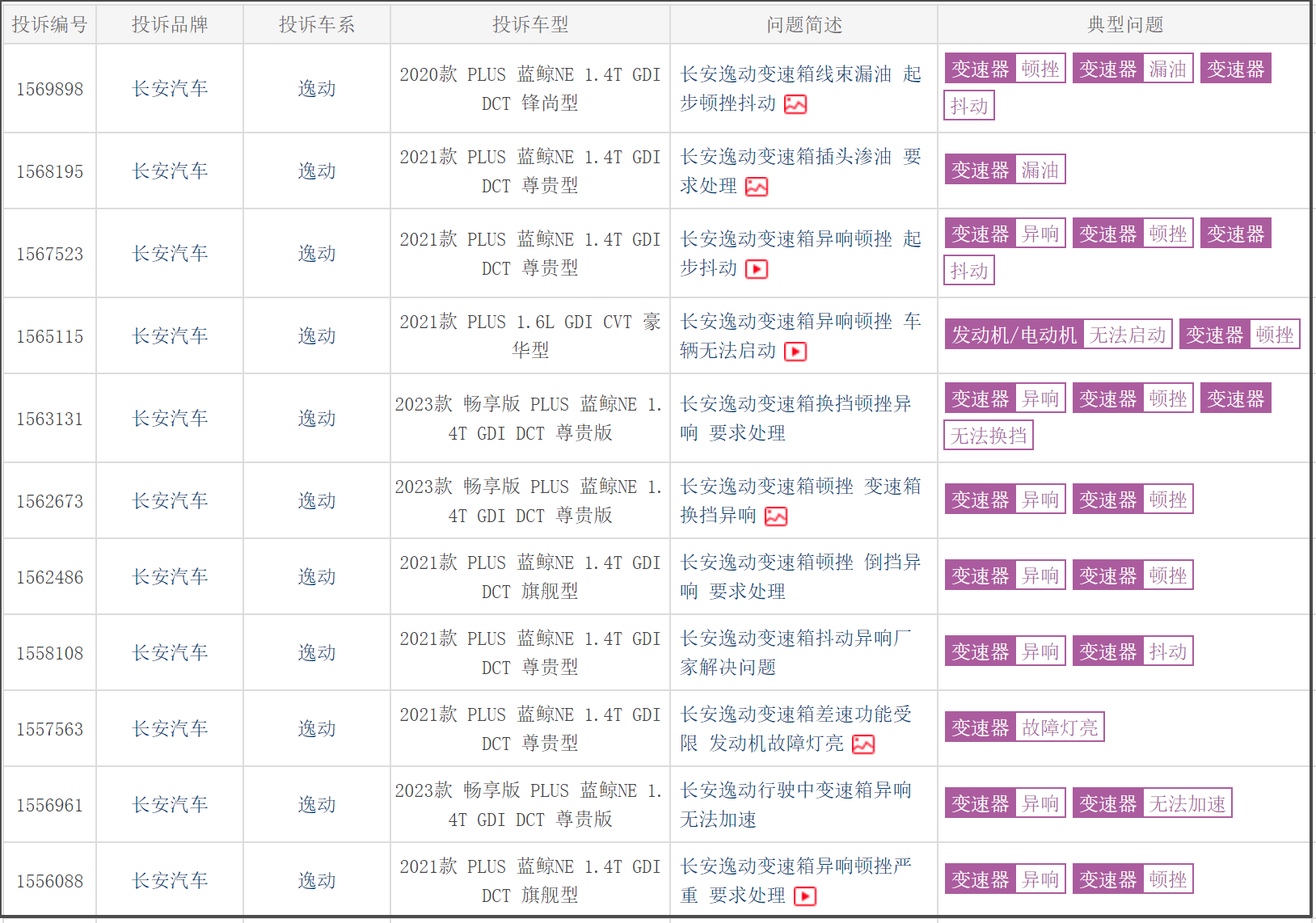1316x923 pixels.
Task: Click the 无法加速 tag in row 1556961
Action: tap(1152, 803)
